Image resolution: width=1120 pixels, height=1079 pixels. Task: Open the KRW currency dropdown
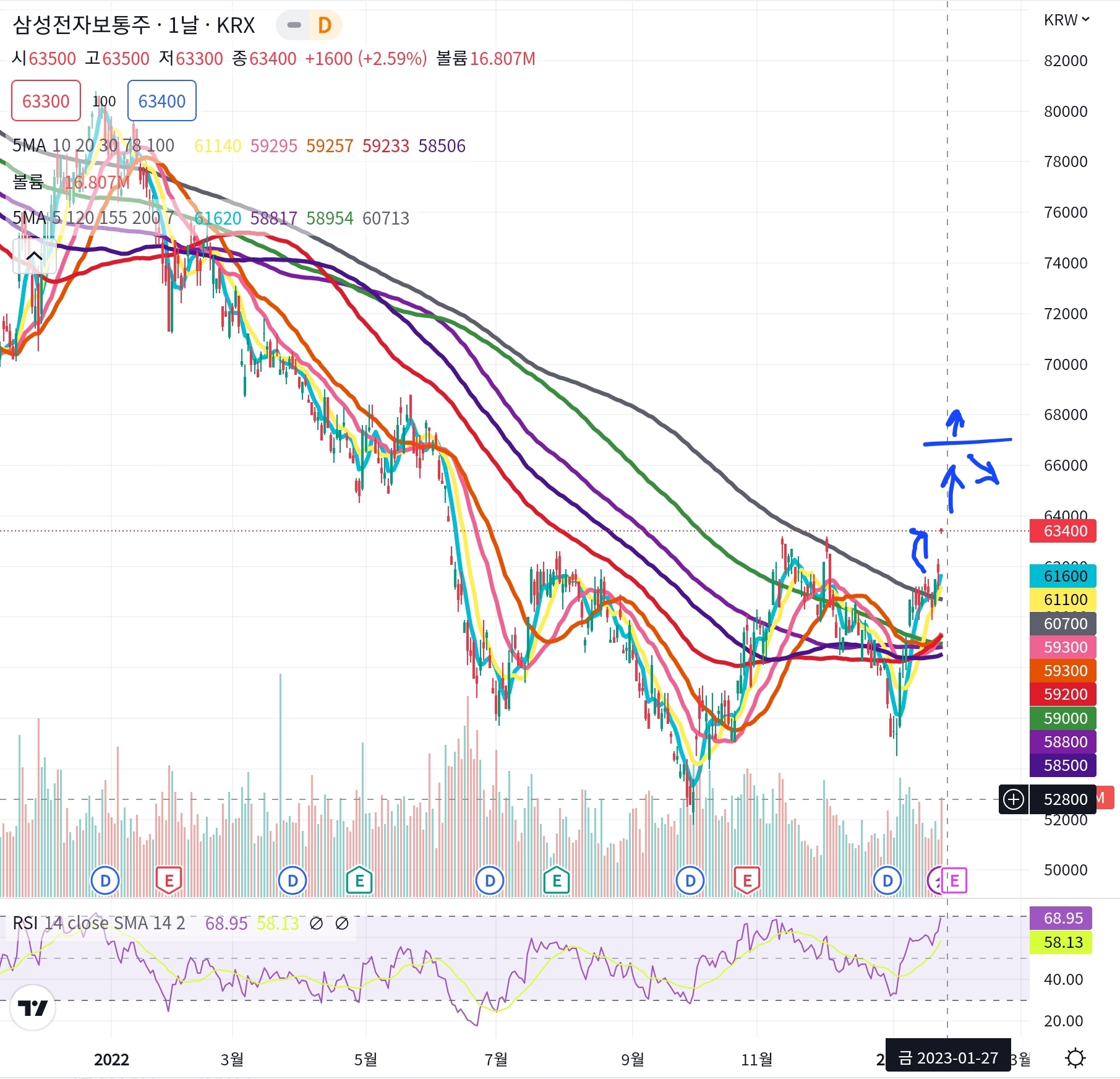point(1066,20)
